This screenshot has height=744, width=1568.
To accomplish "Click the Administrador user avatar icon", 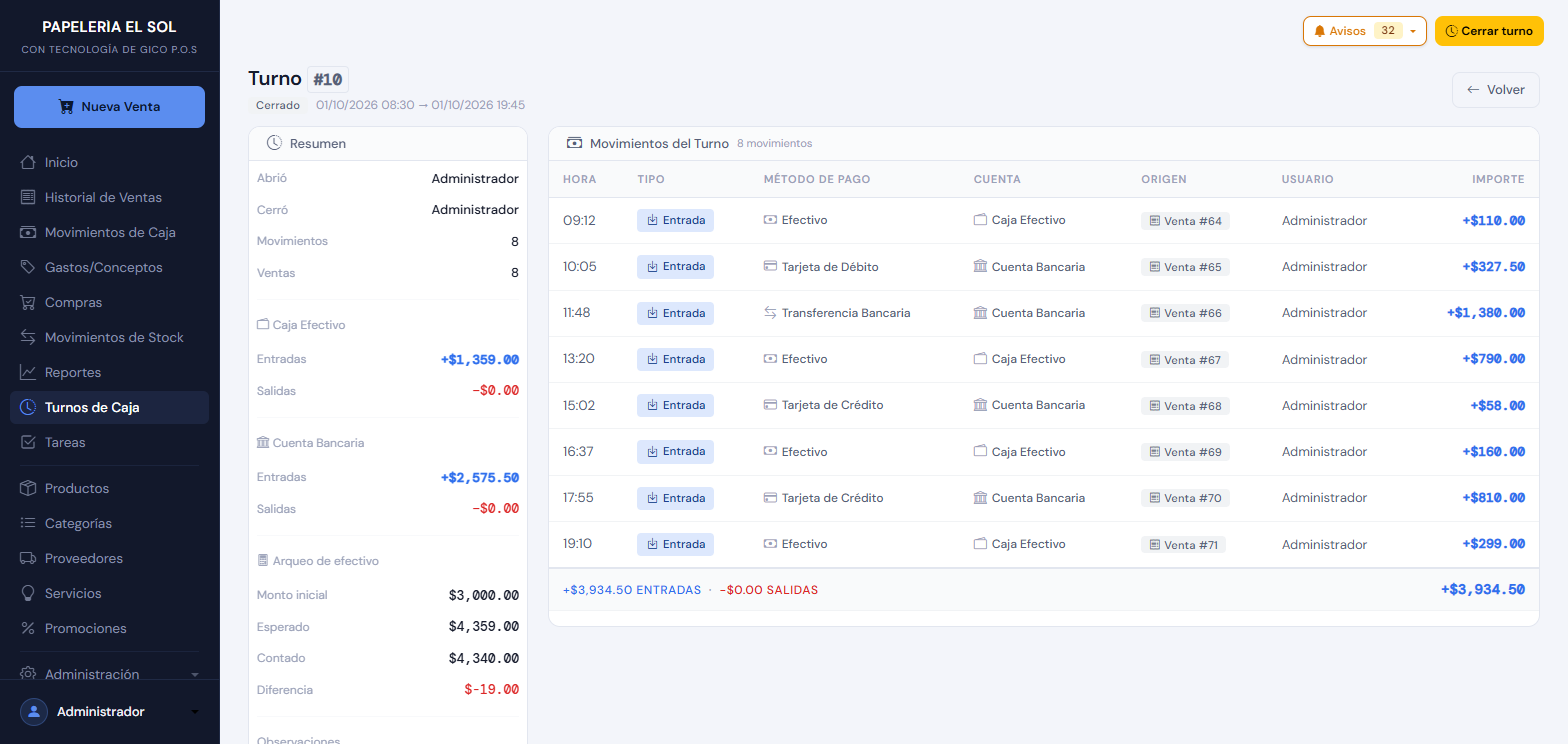I will (34, 711).
